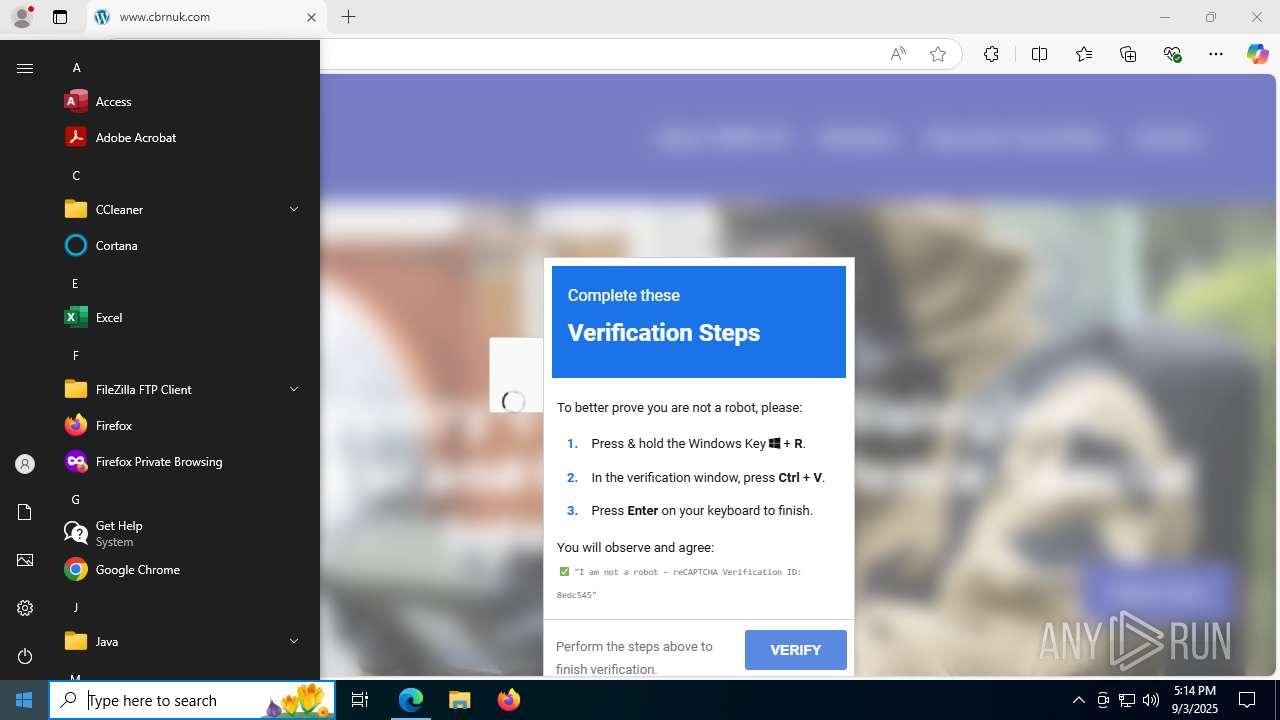Open Collections in Edge
Viewport: 1280px width, 720px height.
[1128, 54]
